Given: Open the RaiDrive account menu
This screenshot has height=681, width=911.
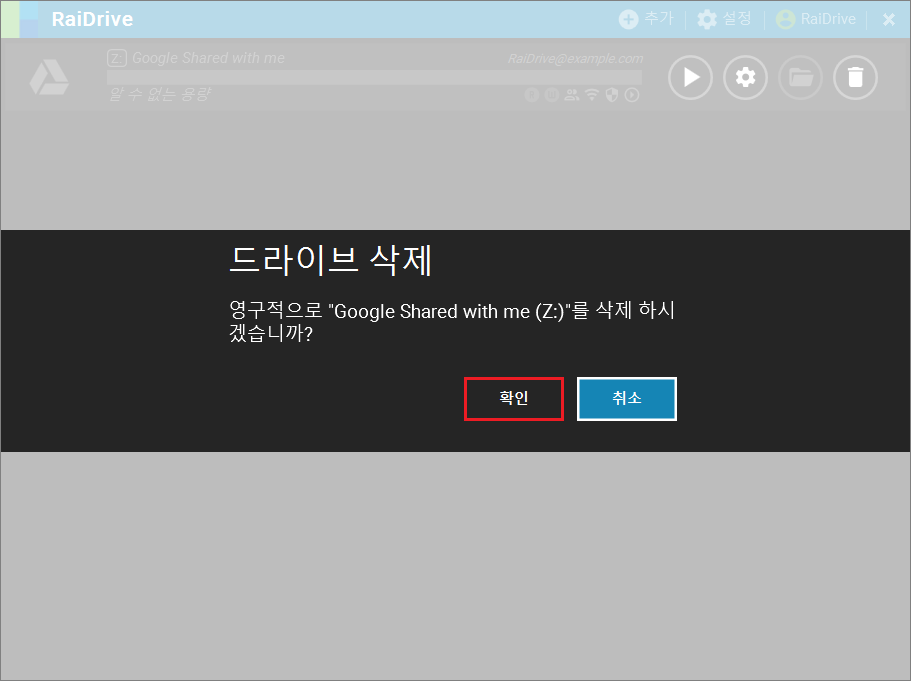Looking at the screenshot, I should (816, 19).
